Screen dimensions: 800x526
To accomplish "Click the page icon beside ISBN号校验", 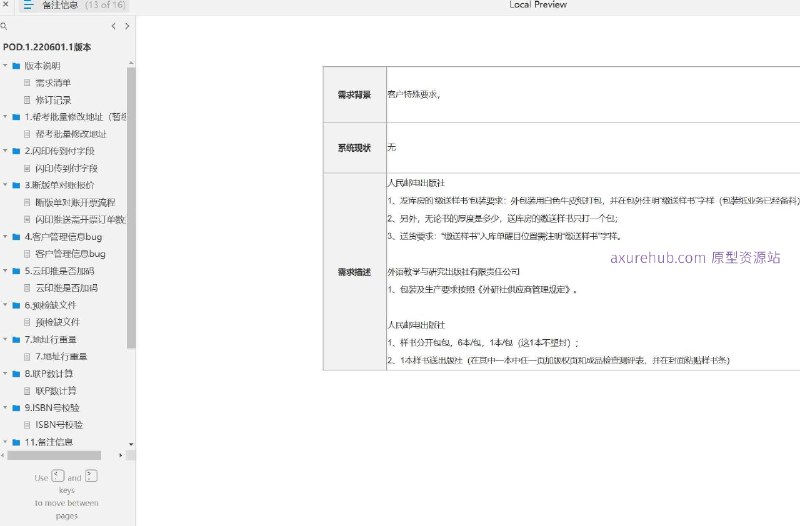I will coord(27,424).
